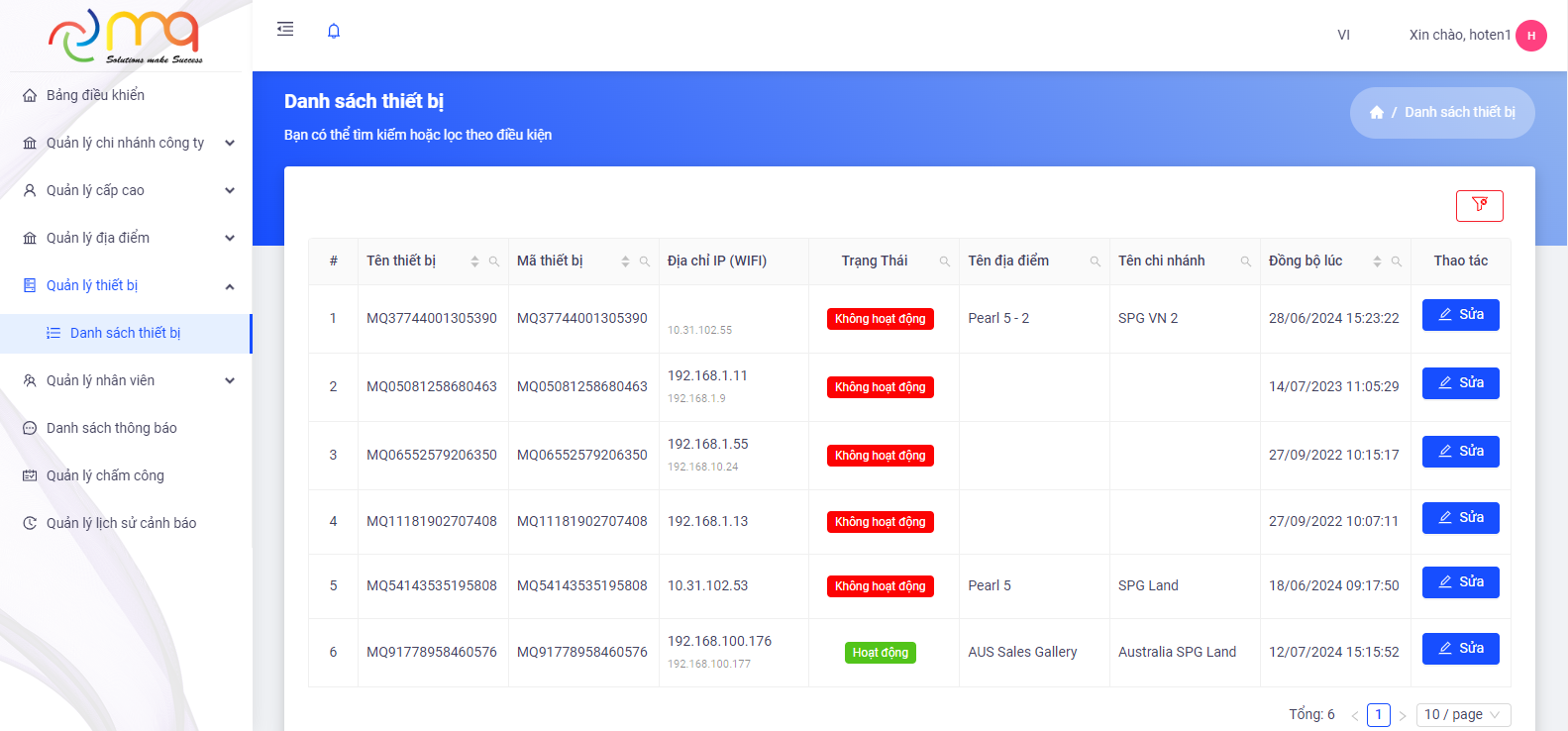Open user avatar H profile menu

tap(1530, 36)
